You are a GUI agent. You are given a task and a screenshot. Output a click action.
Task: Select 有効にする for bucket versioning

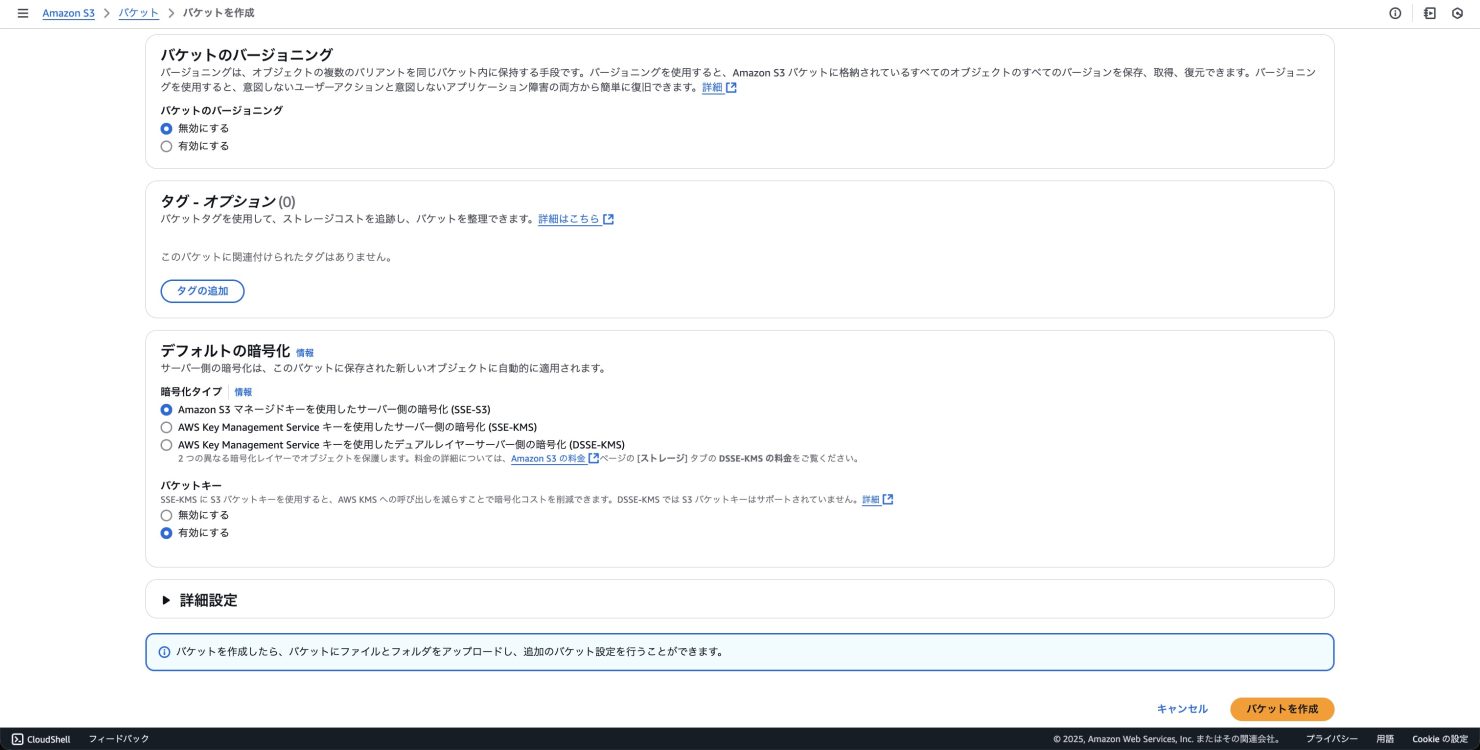(166, 146)
